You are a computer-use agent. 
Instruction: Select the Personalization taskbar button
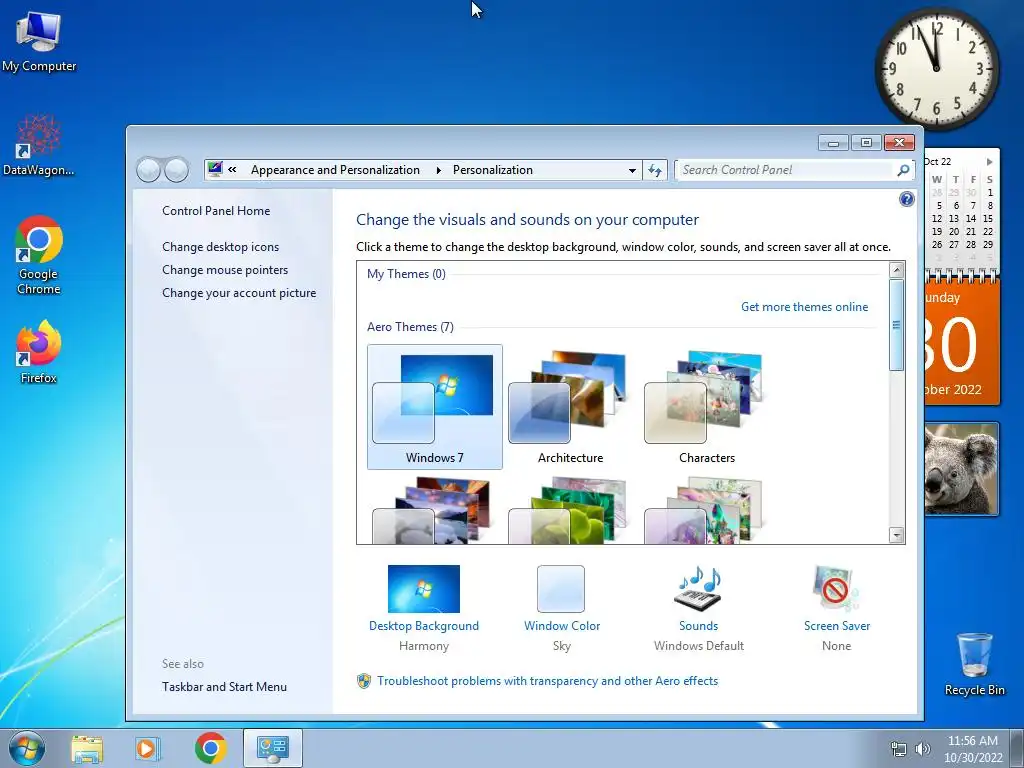pos(272,748)
